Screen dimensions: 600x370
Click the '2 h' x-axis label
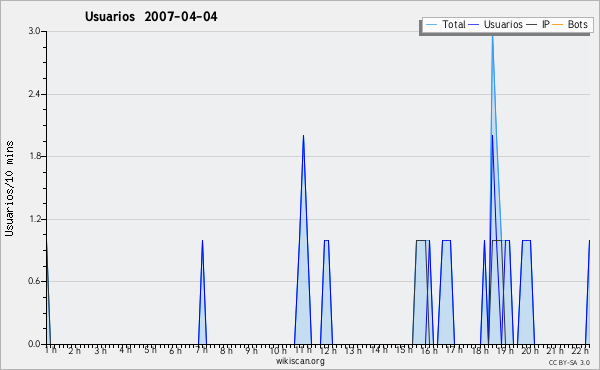pyautogui.click(x=75, y=350)
